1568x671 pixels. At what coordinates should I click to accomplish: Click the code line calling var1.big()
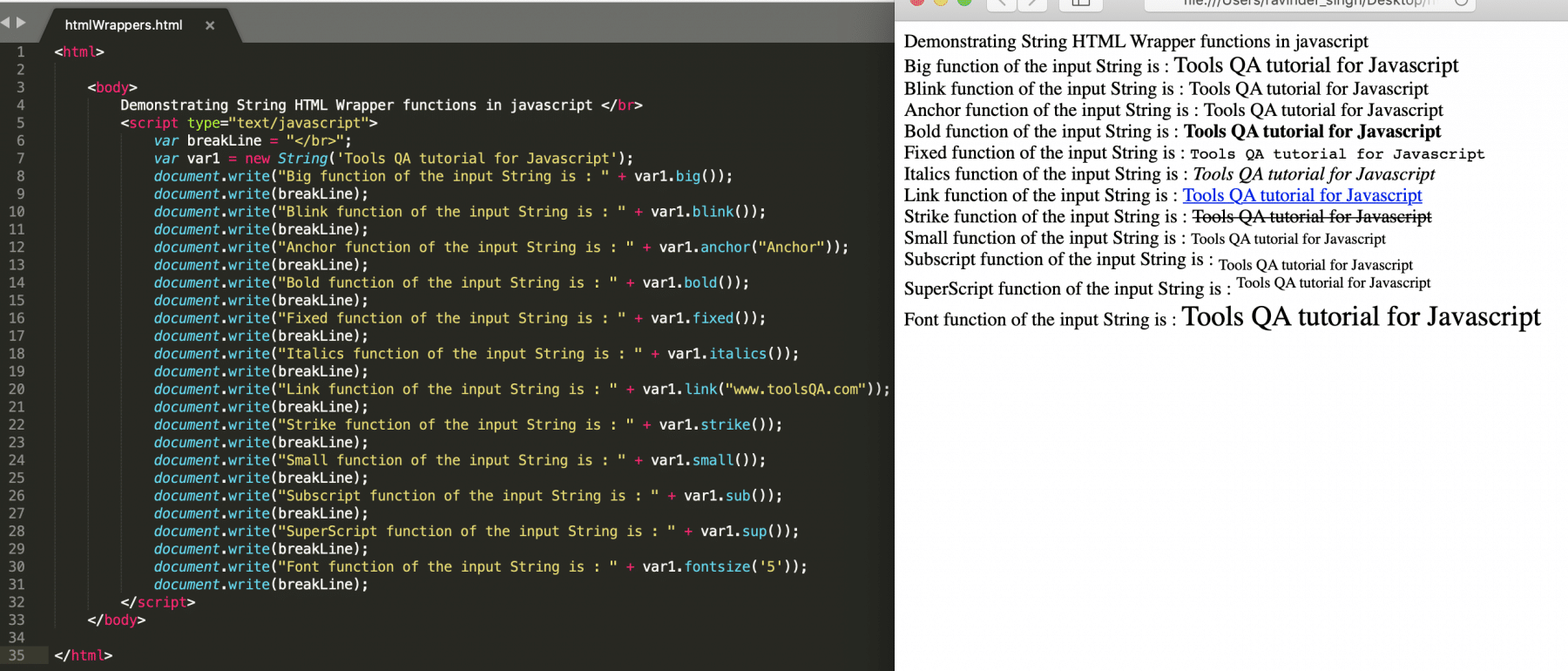443,176
